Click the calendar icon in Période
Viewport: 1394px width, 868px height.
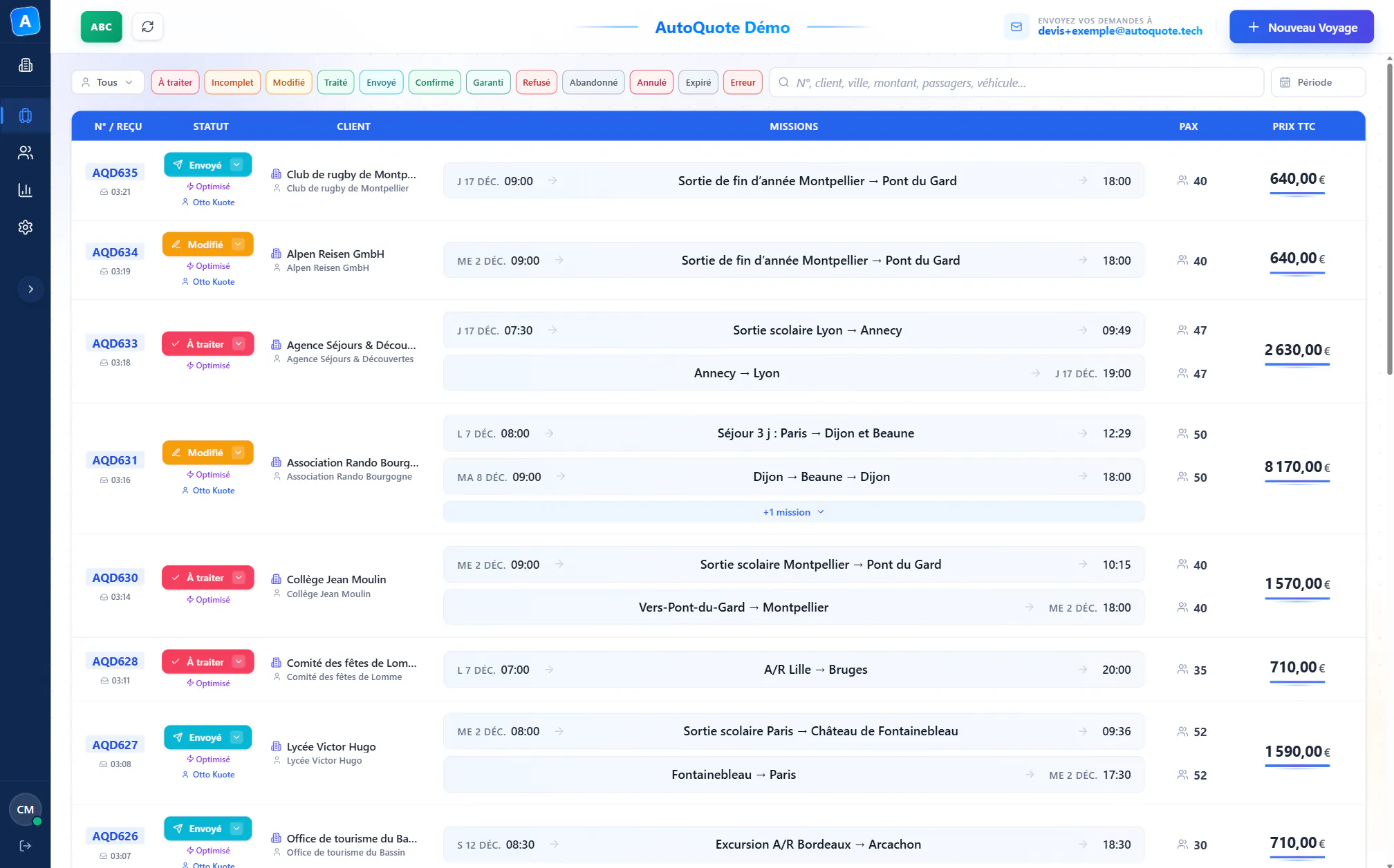tap(1285, 82)
